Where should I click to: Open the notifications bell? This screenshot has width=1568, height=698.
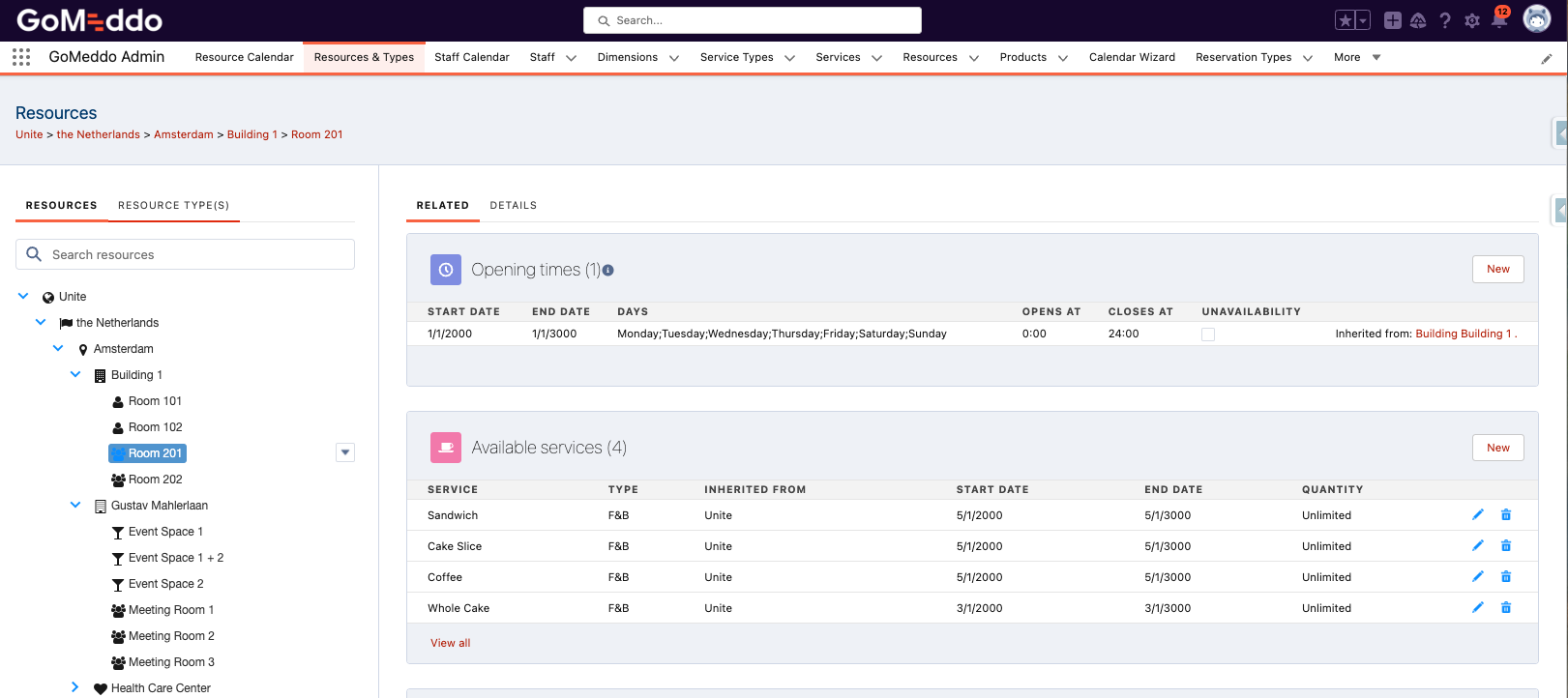tap(1498, 20)
